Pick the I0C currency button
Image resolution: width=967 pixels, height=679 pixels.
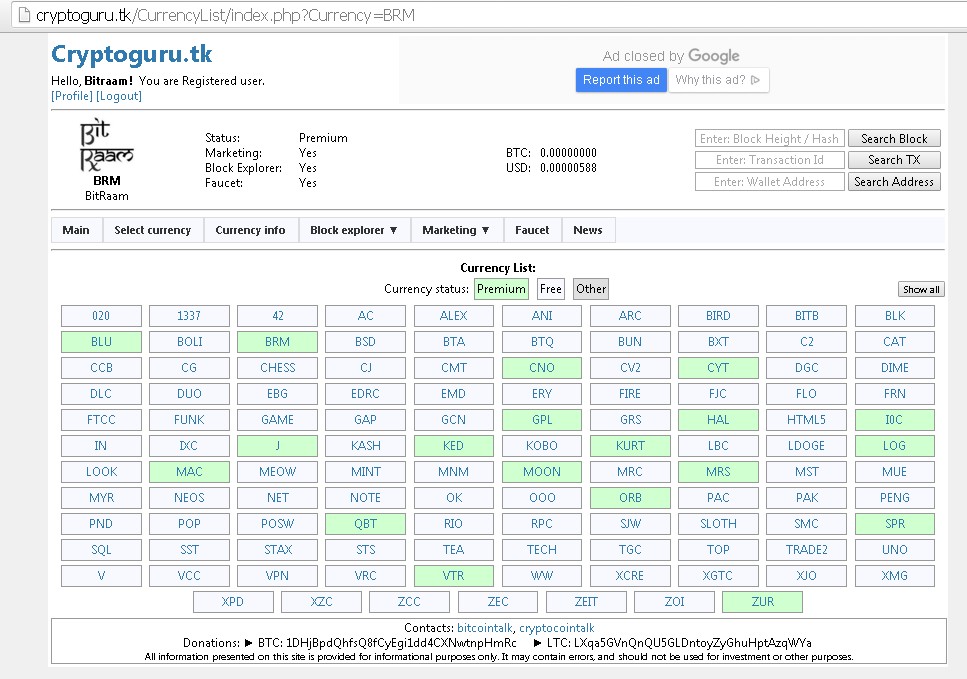click(894, 419)
